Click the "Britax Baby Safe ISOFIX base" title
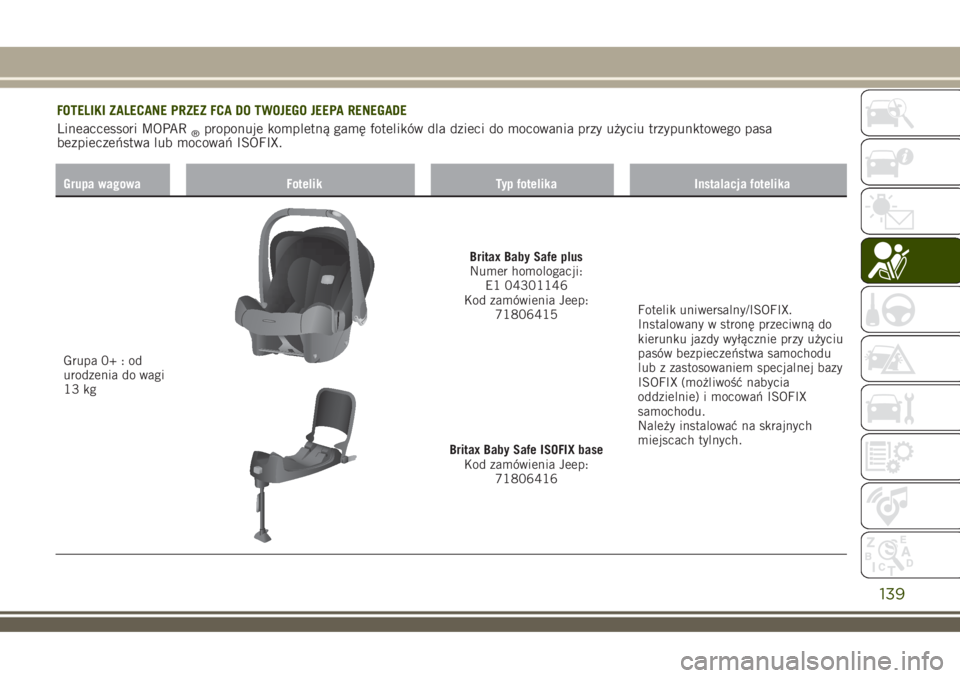The width and height of the screenshot is (960, 678). (526, 450)
